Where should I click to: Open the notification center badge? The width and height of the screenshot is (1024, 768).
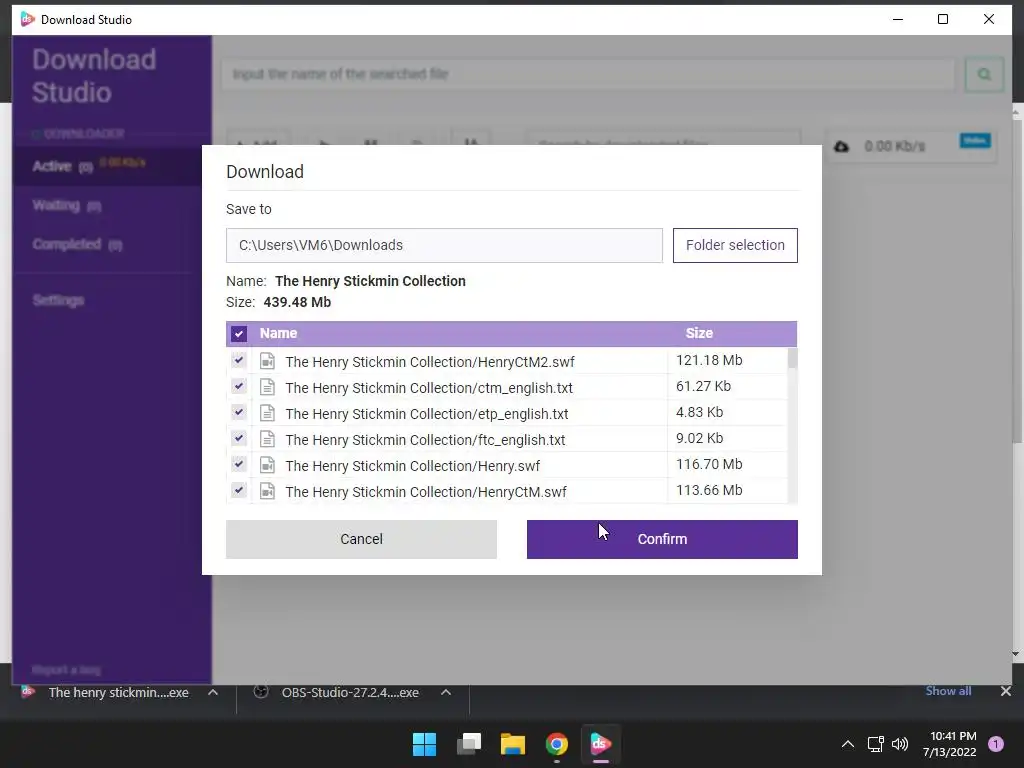(996, 744)
